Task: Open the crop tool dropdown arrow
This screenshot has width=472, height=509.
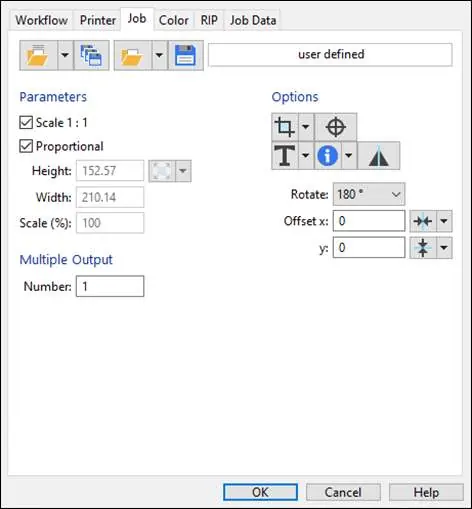Action: [306, 127]
